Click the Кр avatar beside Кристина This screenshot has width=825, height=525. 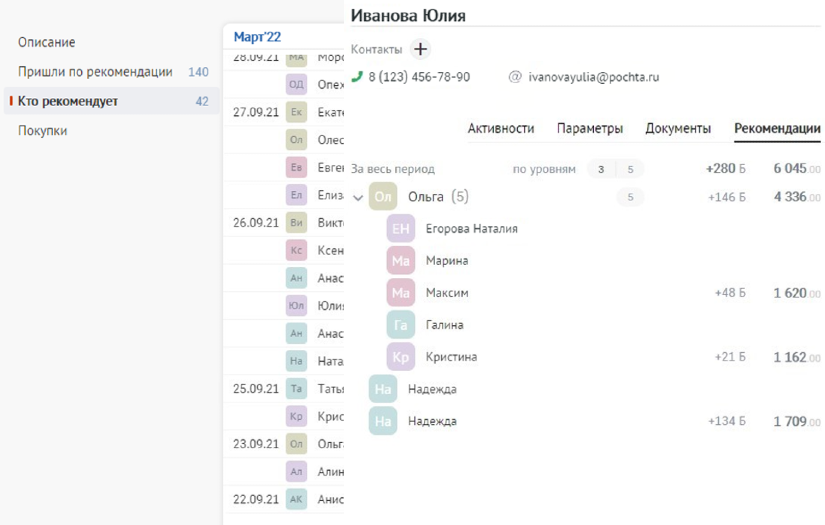click(400, 357)
